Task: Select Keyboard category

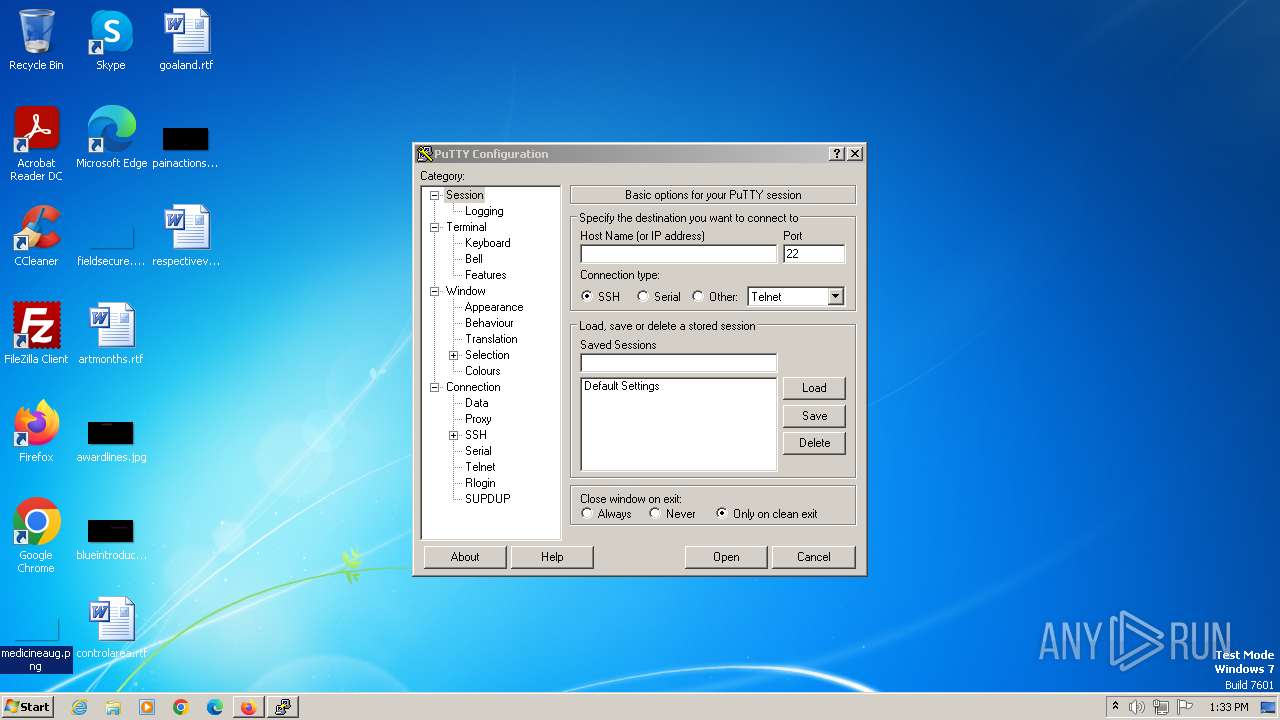Action: point(488,243)
